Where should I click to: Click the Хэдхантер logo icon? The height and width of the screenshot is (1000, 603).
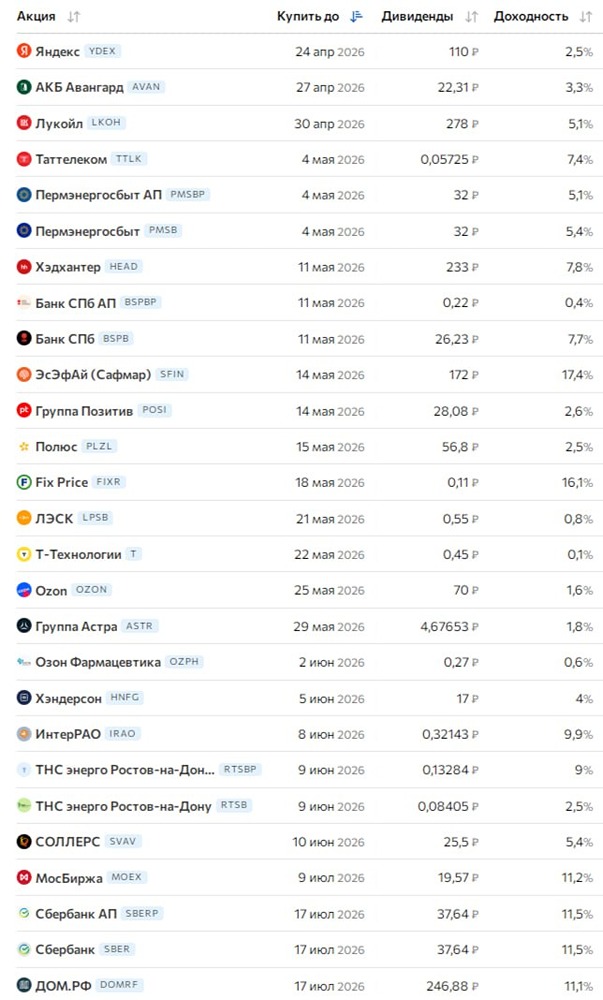tap(24, 267)
